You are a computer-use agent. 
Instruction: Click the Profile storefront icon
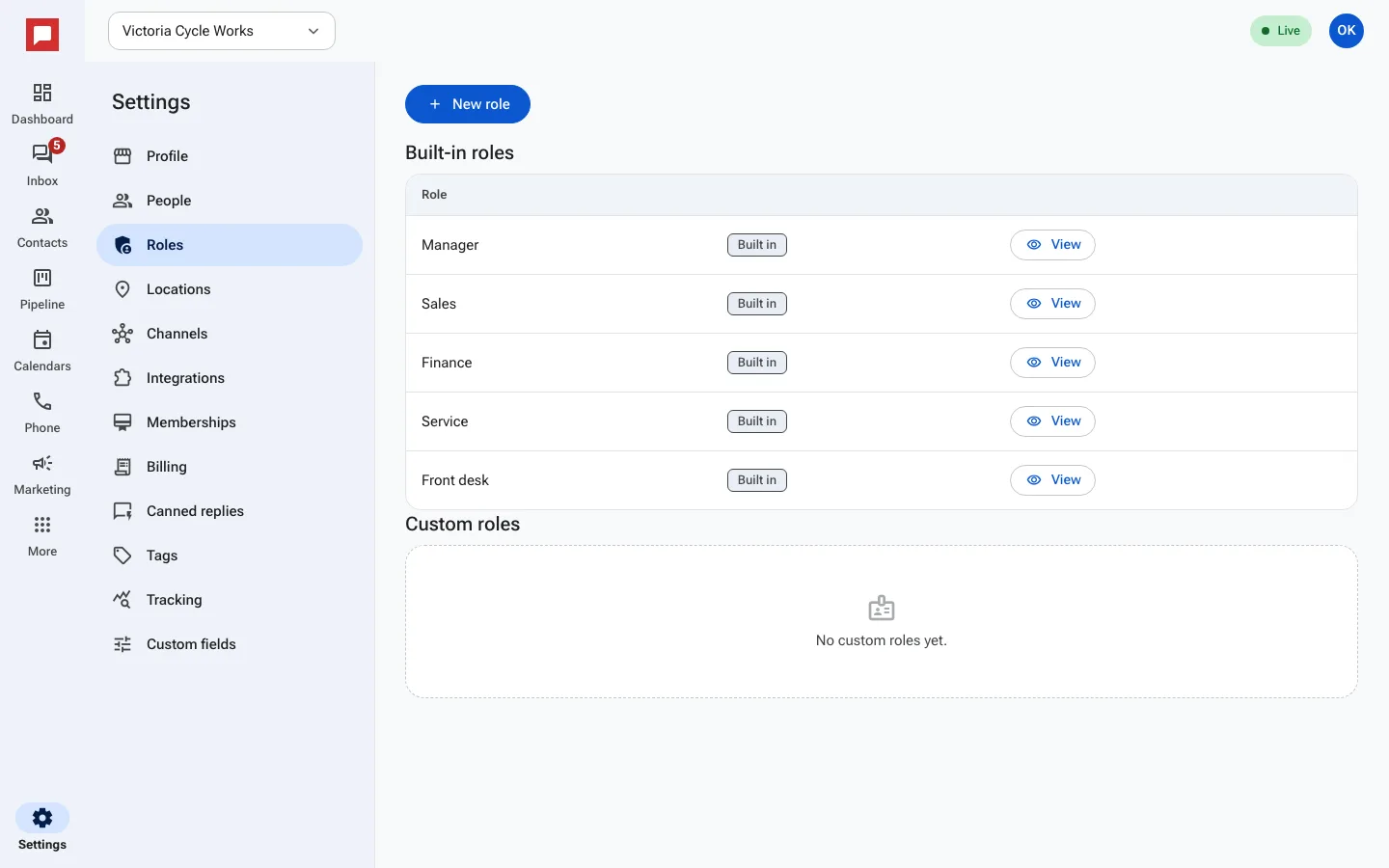click(x=123, y=156)
